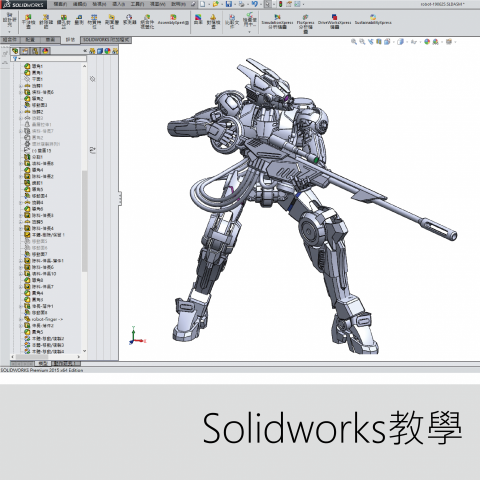
Task: Switch to the 草圖 command tab
Action: (50, 40)
